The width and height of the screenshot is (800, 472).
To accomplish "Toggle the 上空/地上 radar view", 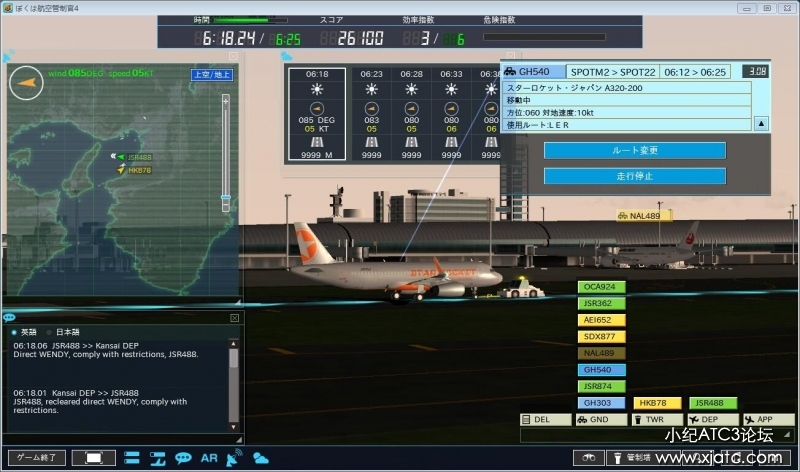I will [x=210, y=74].
